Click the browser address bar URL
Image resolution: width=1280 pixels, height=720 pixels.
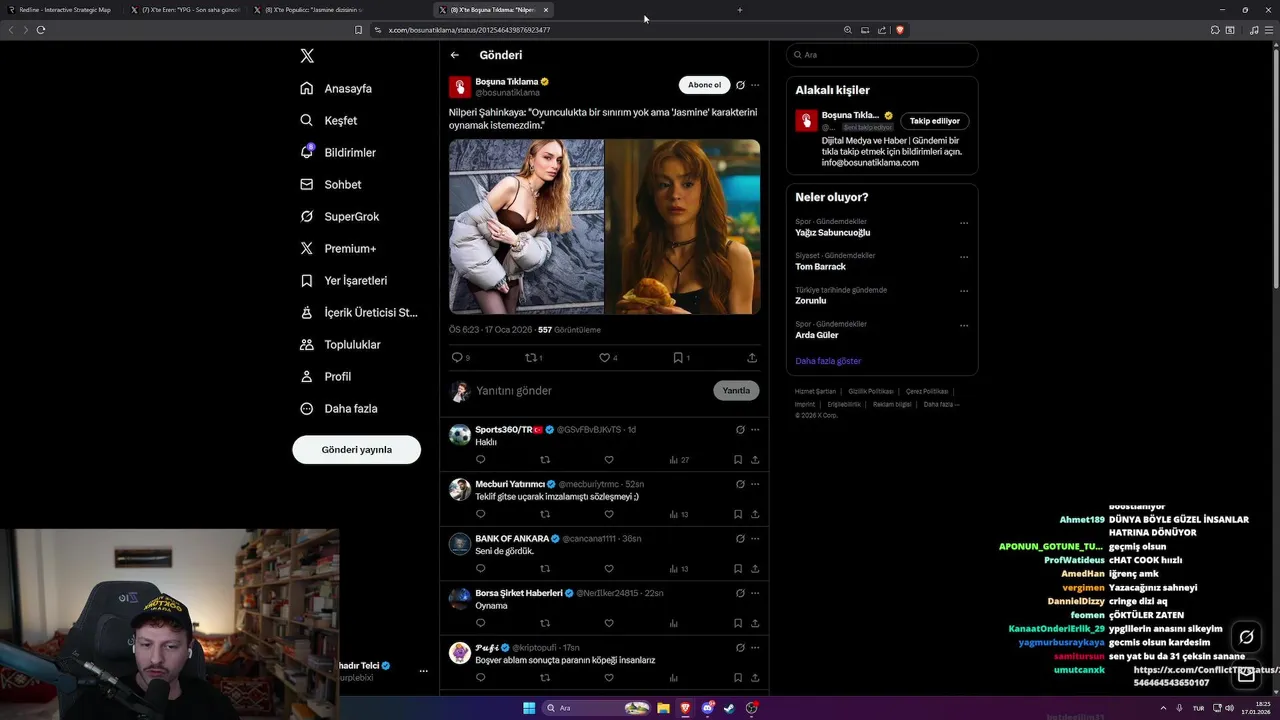469,30
